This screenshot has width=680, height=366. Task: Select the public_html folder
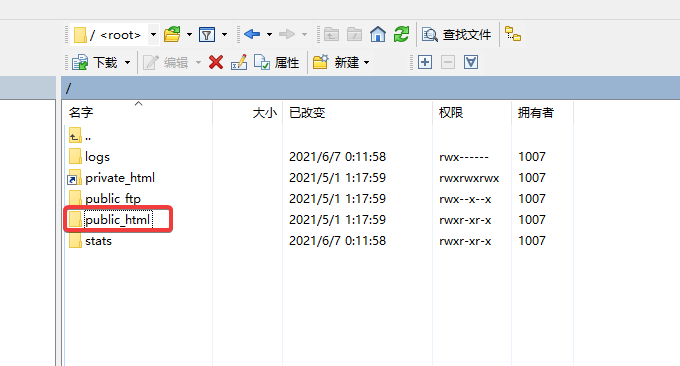(x=118, y=219)
